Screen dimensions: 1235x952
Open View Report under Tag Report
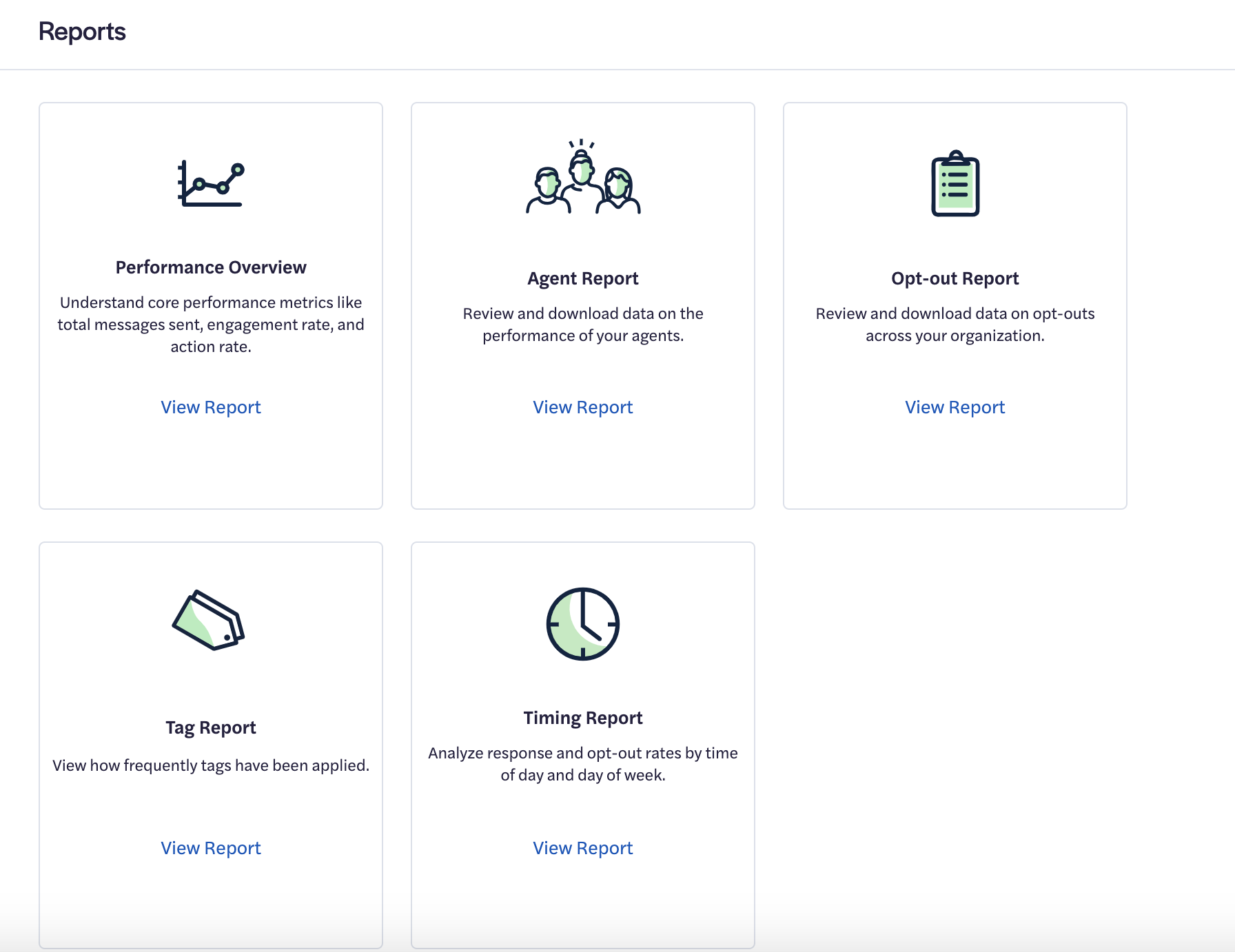211,848
